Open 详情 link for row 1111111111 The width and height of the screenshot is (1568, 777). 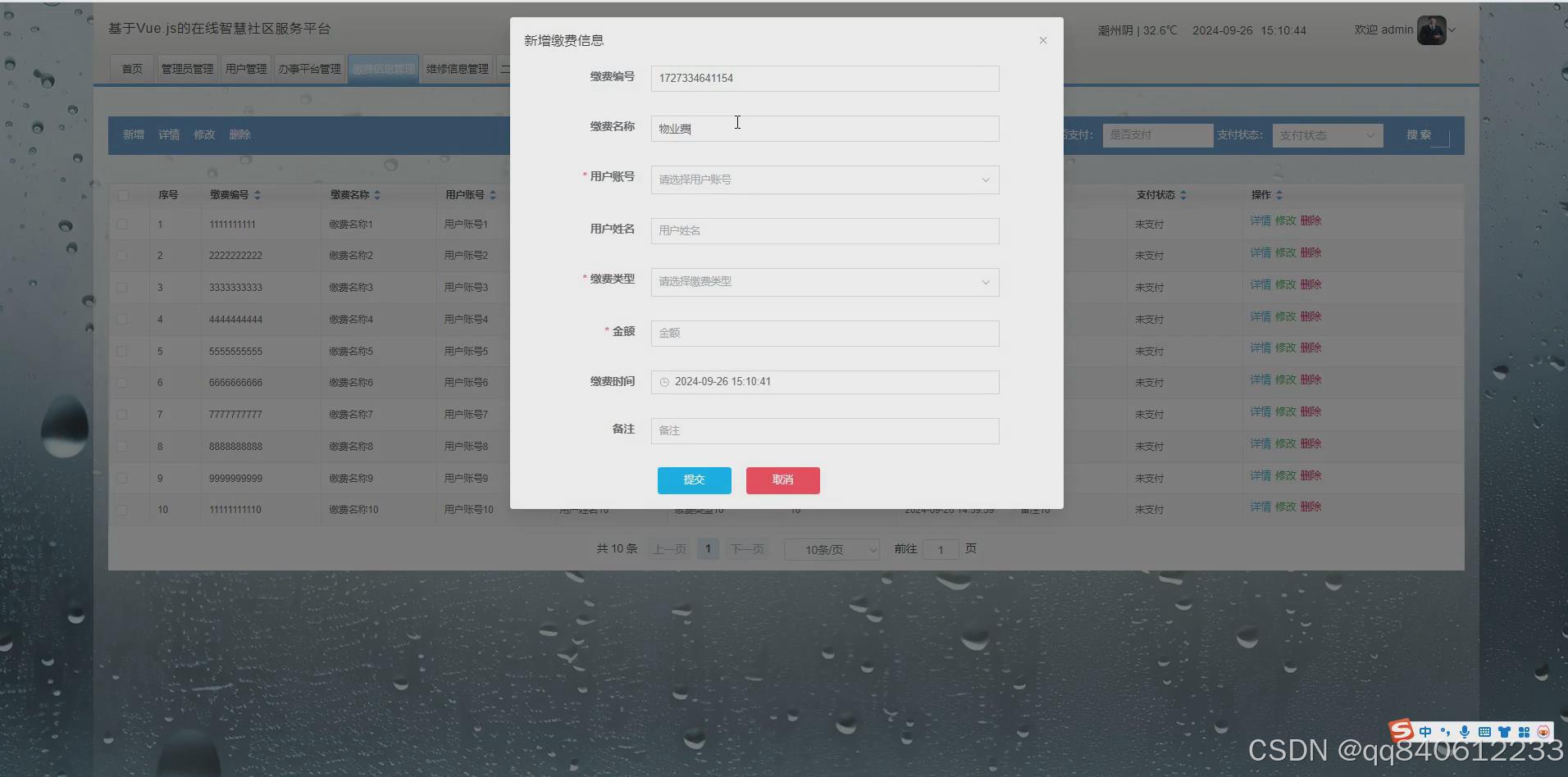coord(1260,220)
